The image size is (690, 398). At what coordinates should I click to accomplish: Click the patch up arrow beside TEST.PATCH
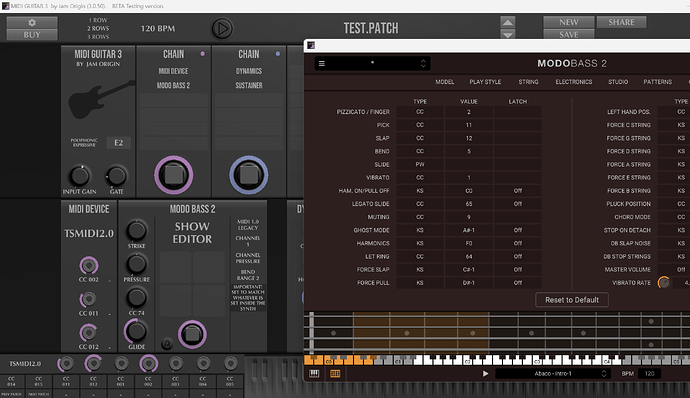(x=508, y=22)
